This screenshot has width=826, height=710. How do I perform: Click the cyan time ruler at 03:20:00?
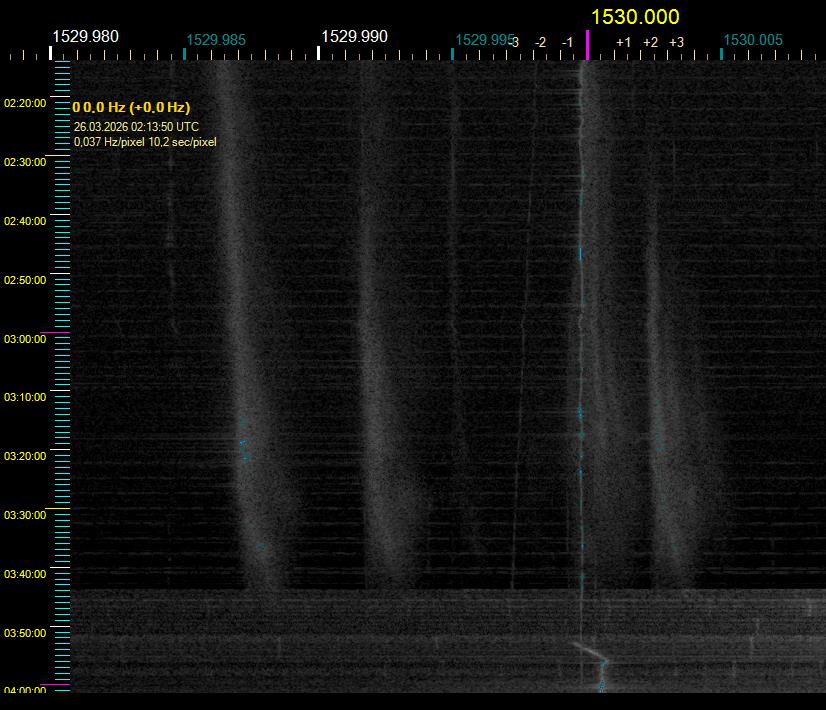(62, 456)
